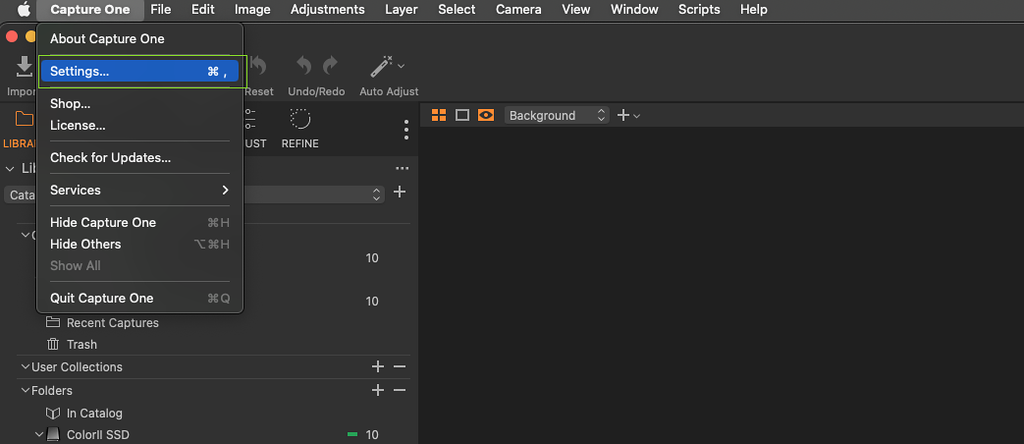Image resolution: width=1024 pixels, height=444 pixels.
Task: Open the File menu
Action: pos(161,9)
